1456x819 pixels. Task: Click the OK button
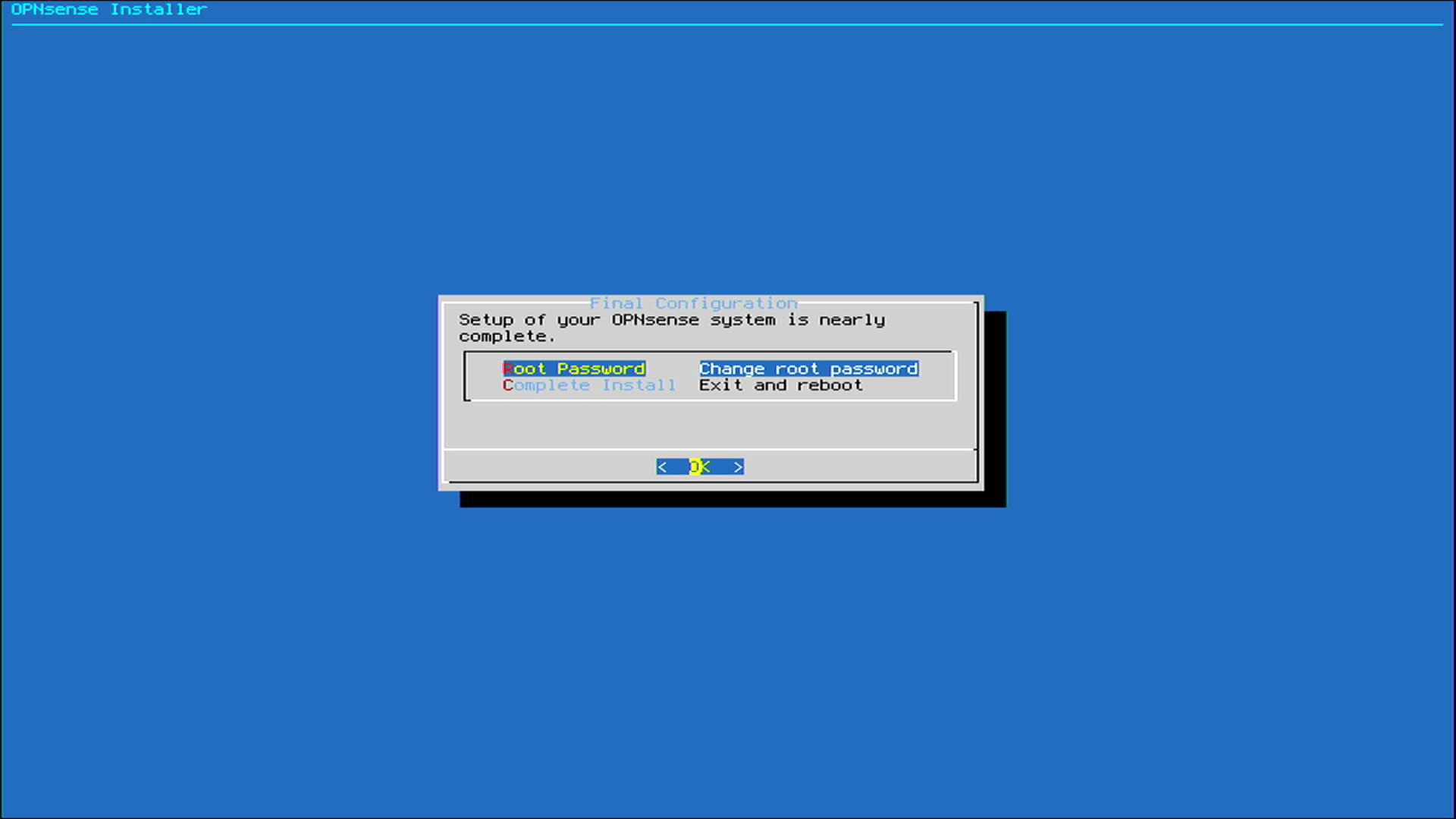tap(699, 466)
